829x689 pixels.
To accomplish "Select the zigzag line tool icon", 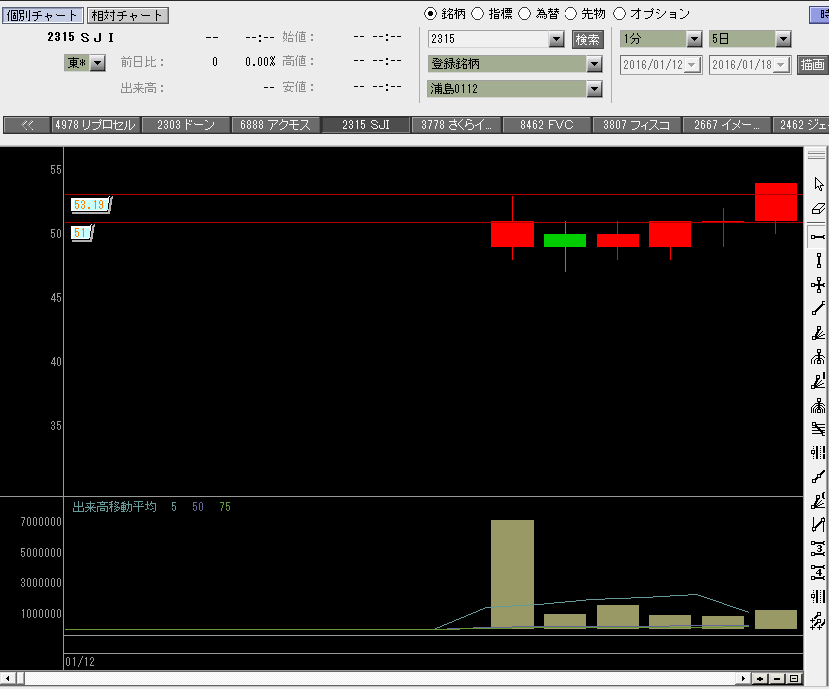I will 818,524.
